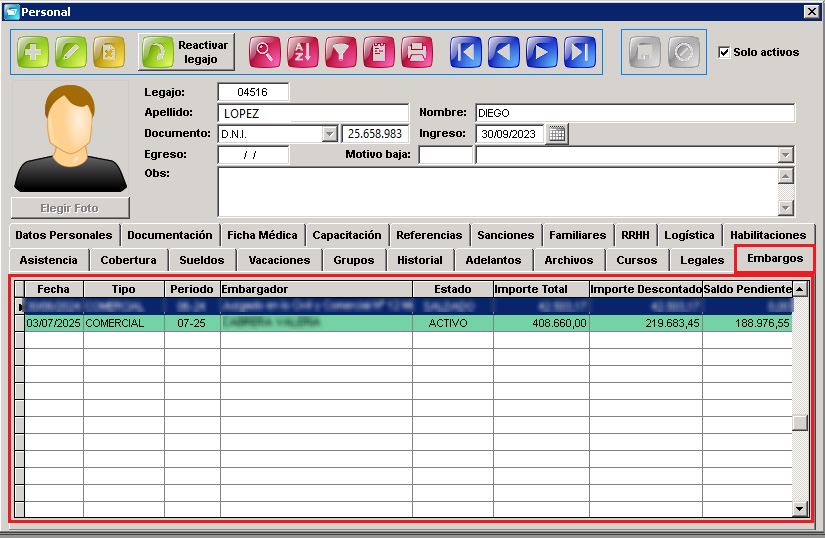Screen dimensions: 825x538
Task: Click the Apellido input field
Action: point(313,113)
